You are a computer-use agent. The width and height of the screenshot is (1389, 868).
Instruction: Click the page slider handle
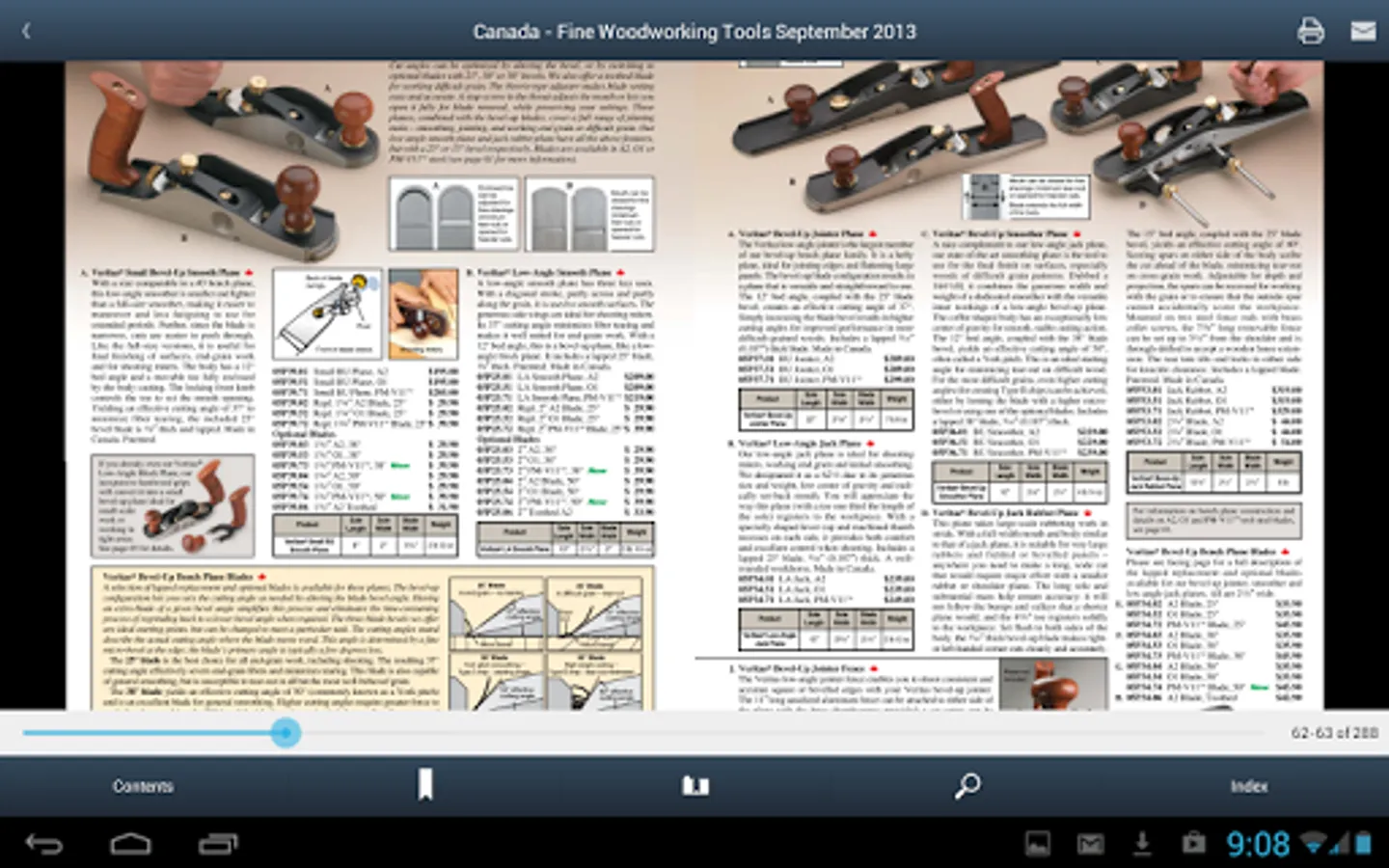(286, 733)
